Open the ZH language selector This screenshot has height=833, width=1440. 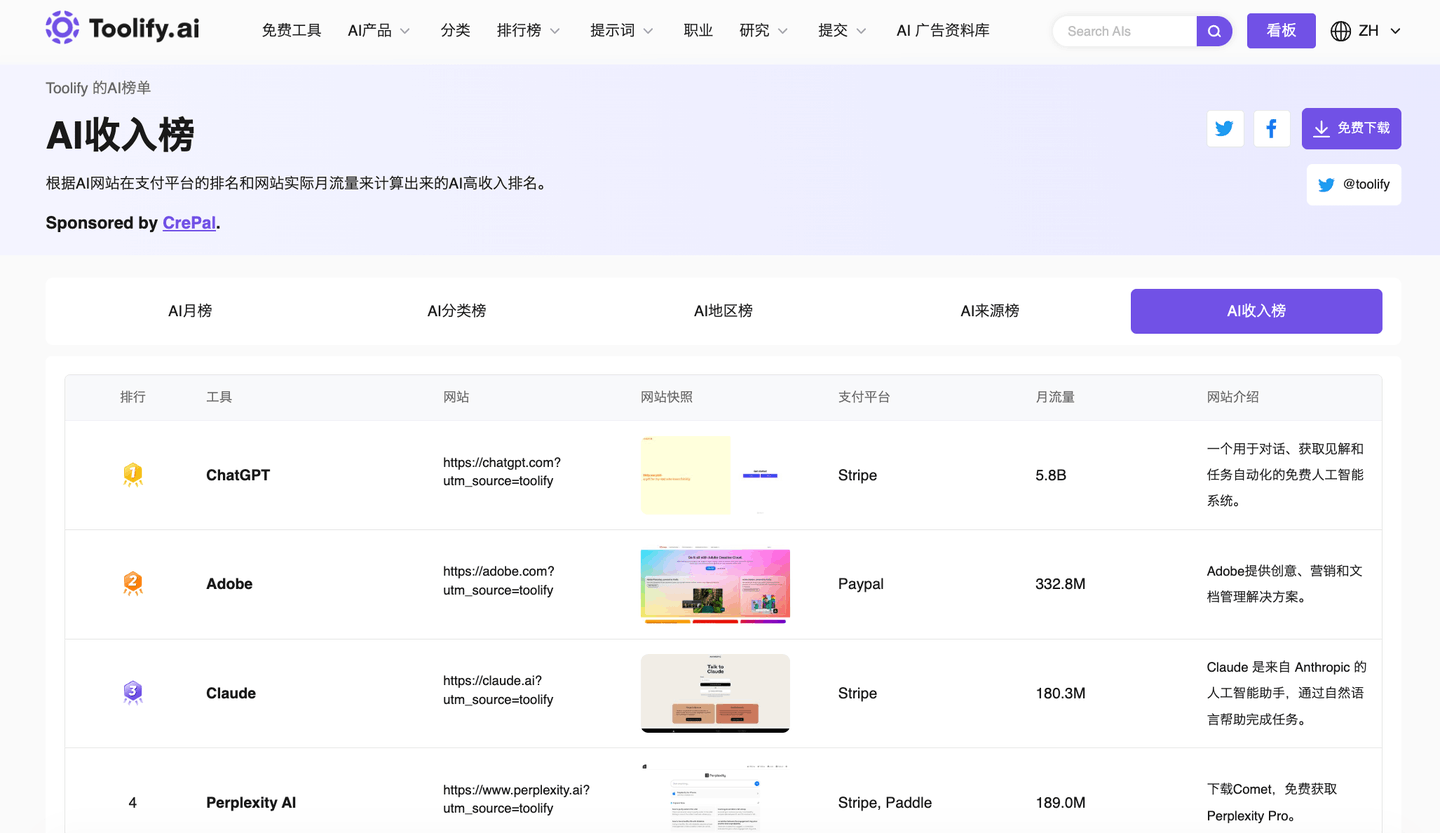pos(1379,31)
